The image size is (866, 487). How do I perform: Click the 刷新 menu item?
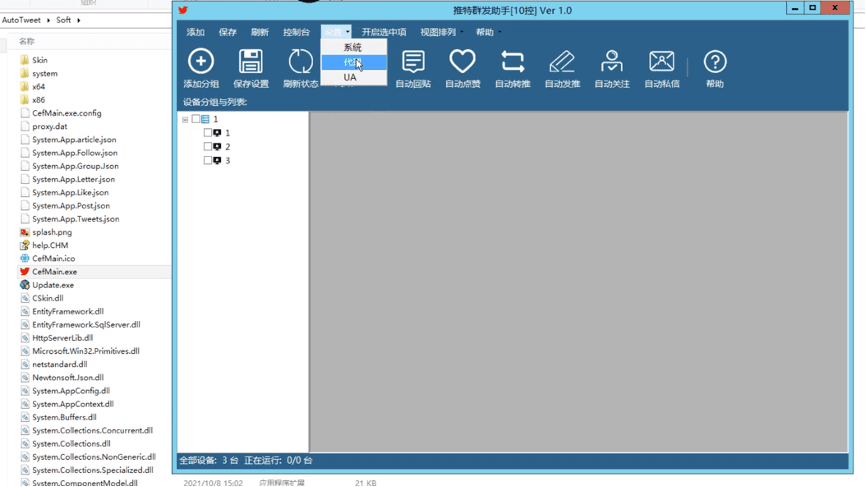260,32
